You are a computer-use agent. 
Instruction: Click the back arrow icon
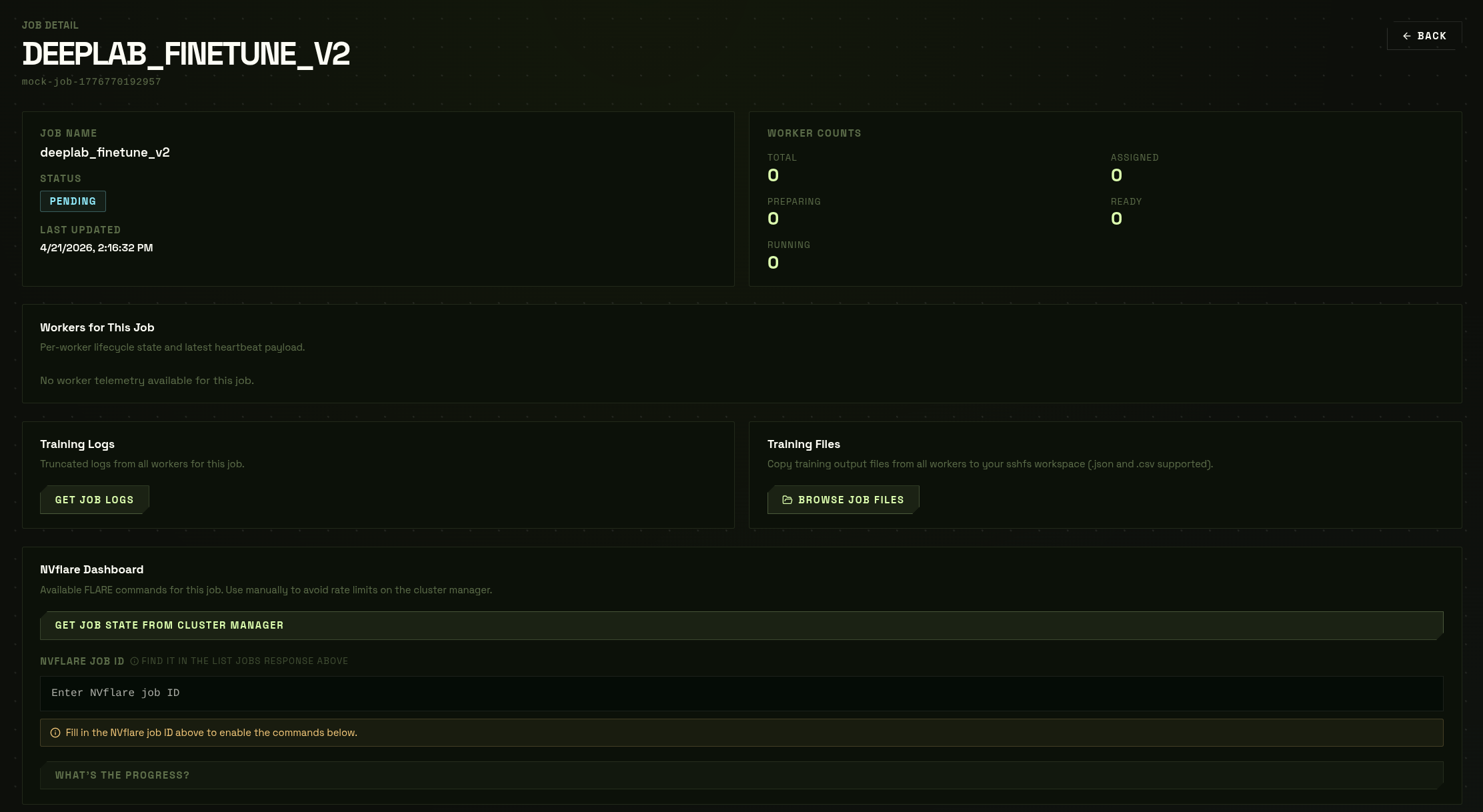1407,36
